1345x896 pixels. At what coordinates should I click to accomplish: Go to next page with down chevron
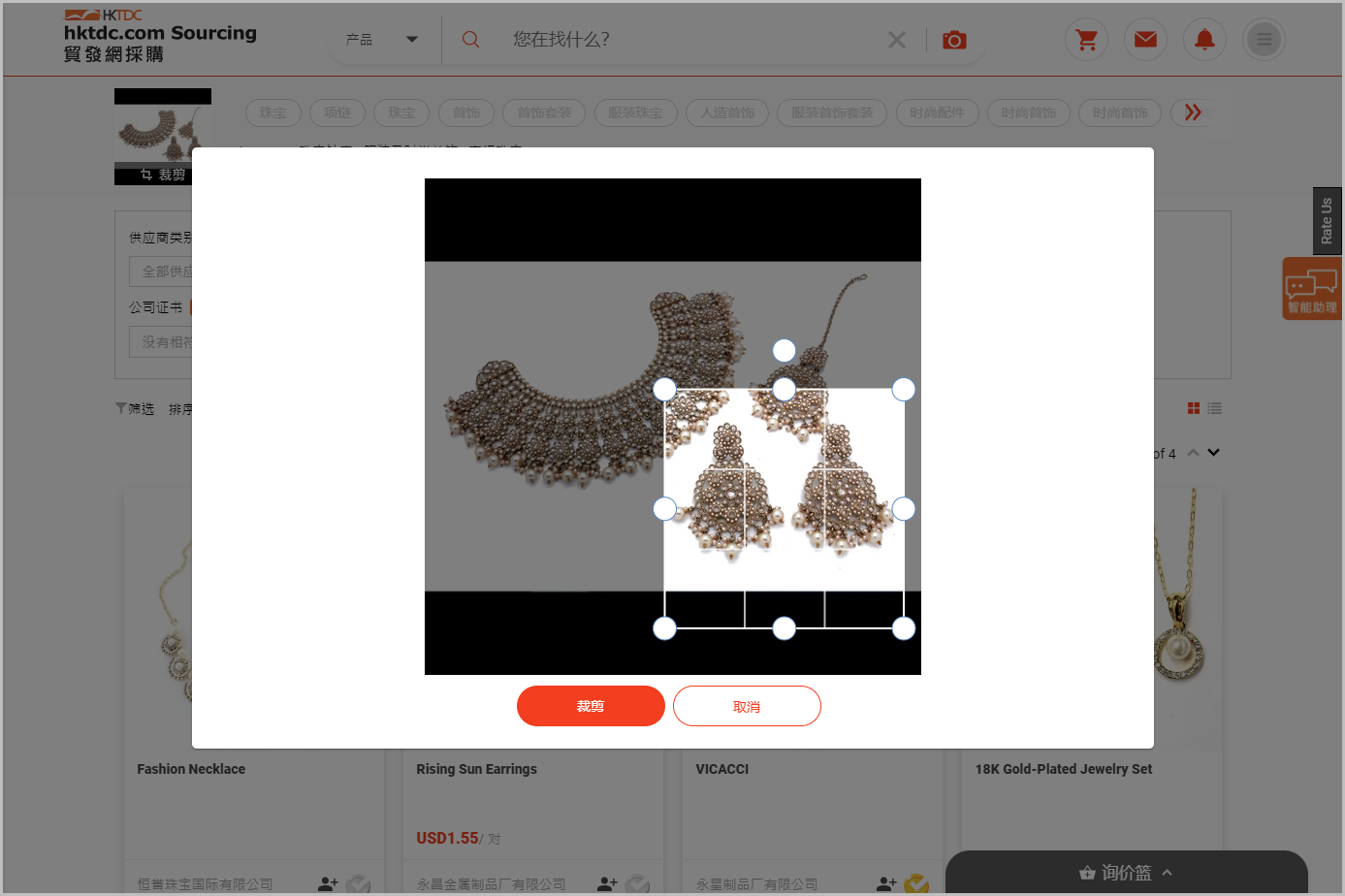[1213, 453]
